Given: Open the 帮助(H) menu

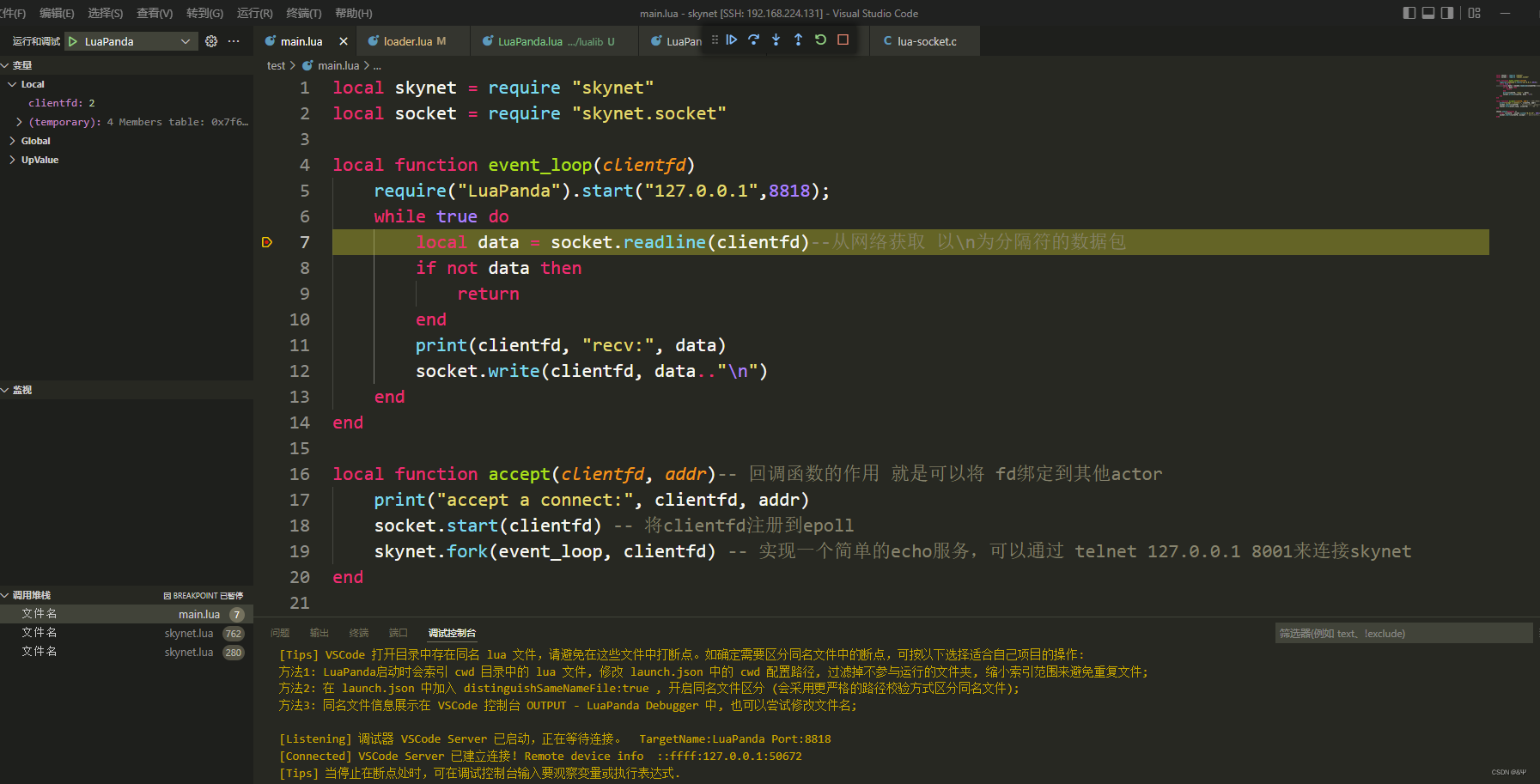Looking at the screenshot, I should [354, 13].
